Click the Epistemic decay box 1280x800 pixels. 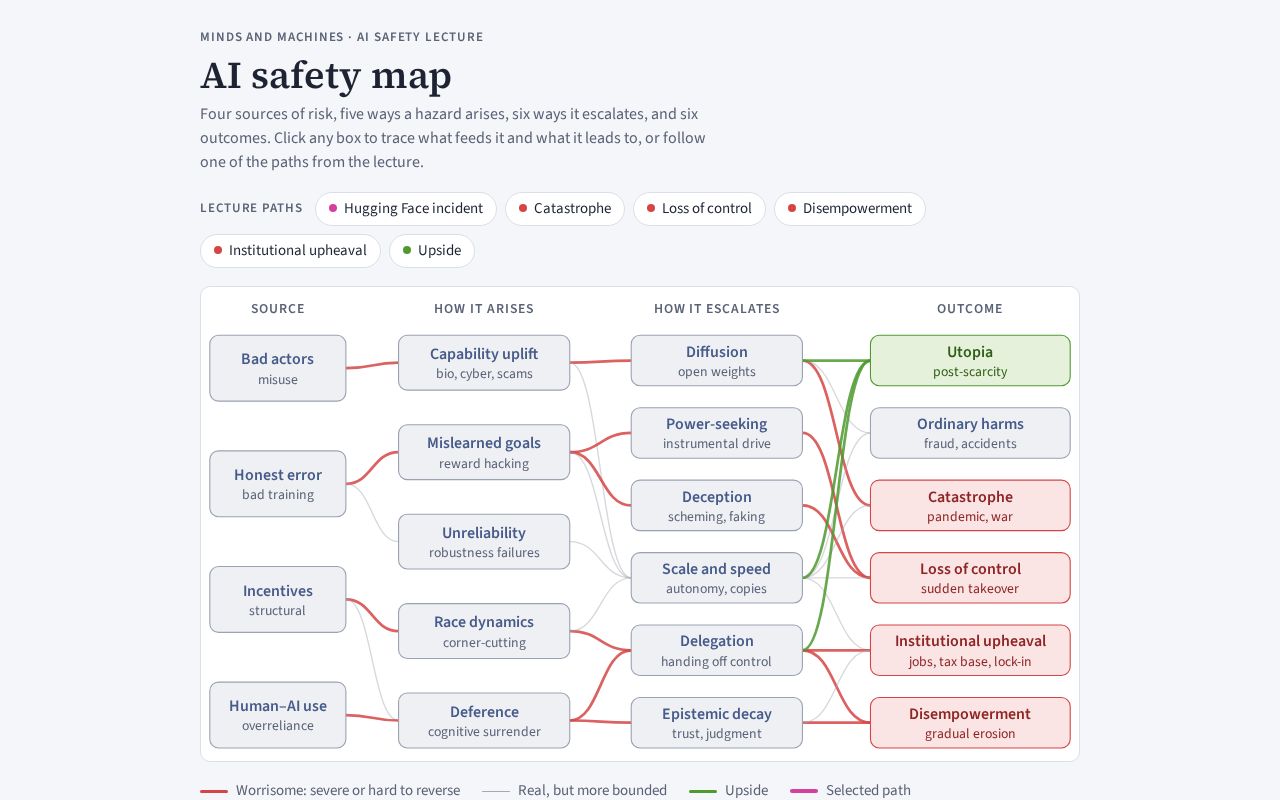tap(717, 723)
